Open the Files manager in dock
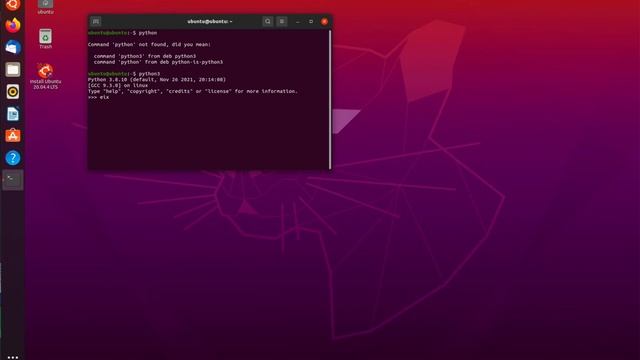 [x=13, y=69]
